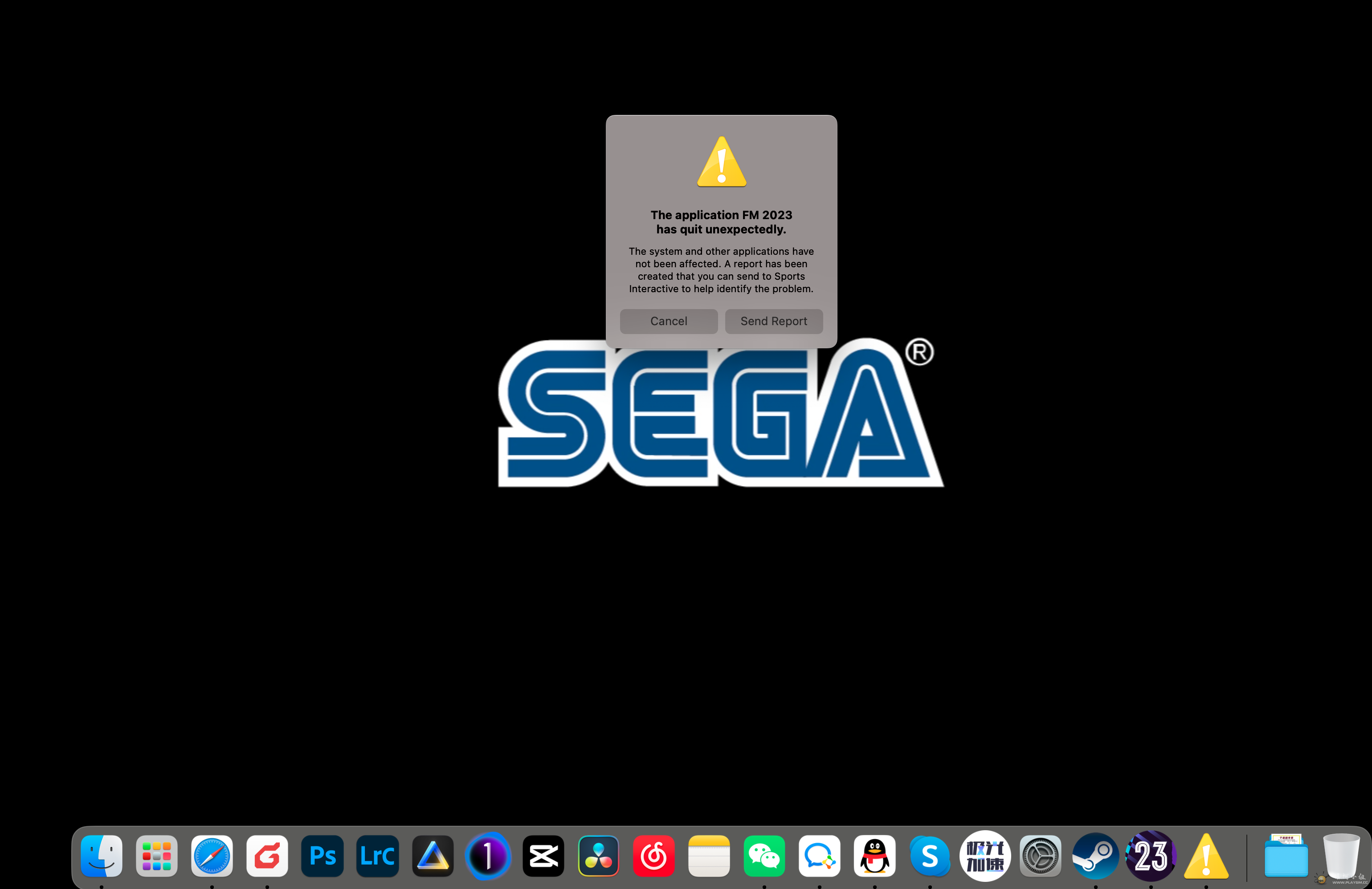Click the SEGA logo splash screen
The image size is (1372, 889).
point(721,413)
